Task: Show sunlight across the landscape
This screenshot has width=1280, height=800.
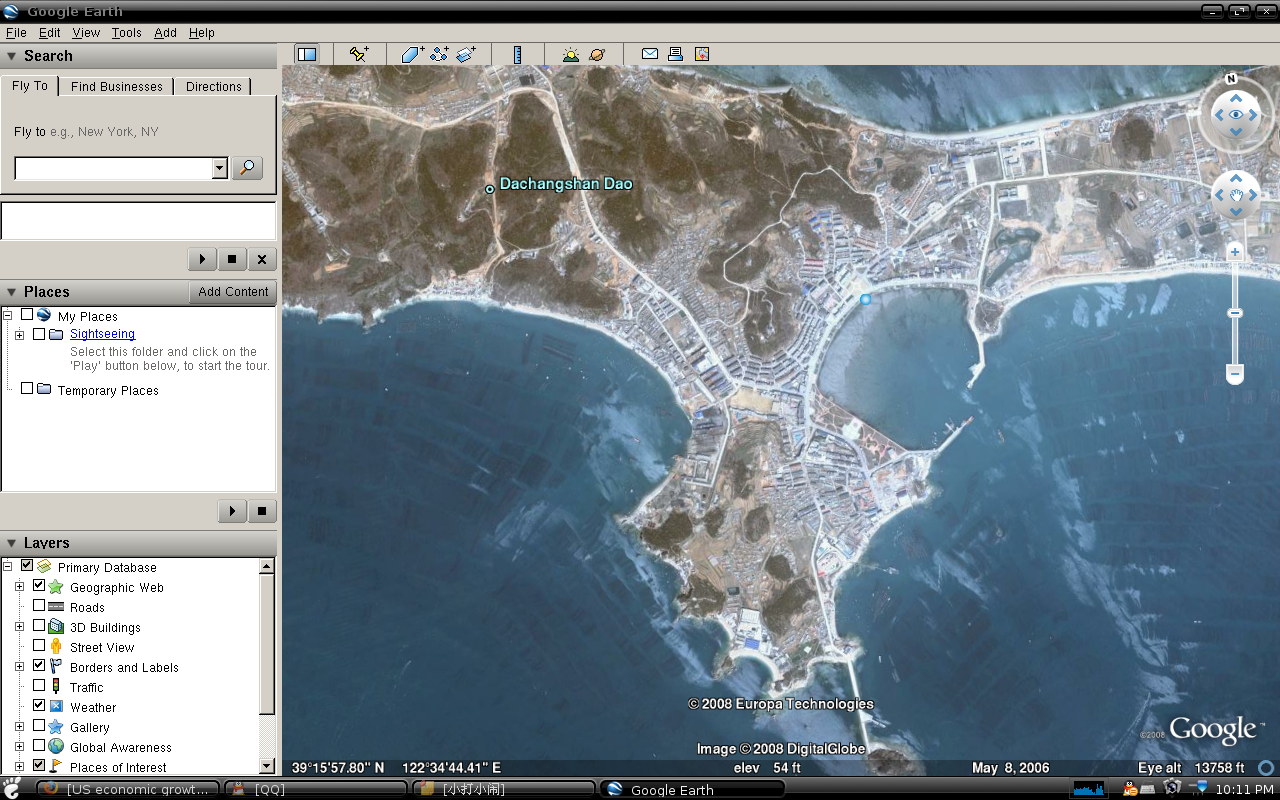Action: pos(570,54)
